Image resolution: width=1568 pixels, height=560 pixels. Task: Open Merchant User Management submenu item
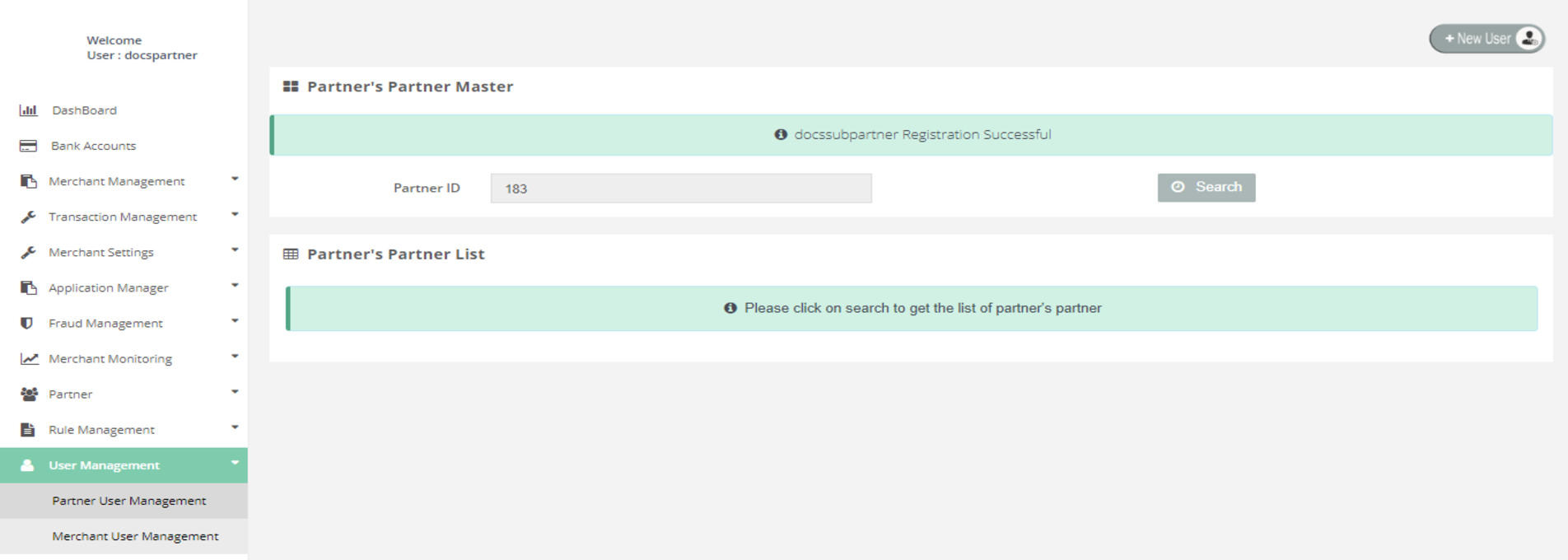135,536
